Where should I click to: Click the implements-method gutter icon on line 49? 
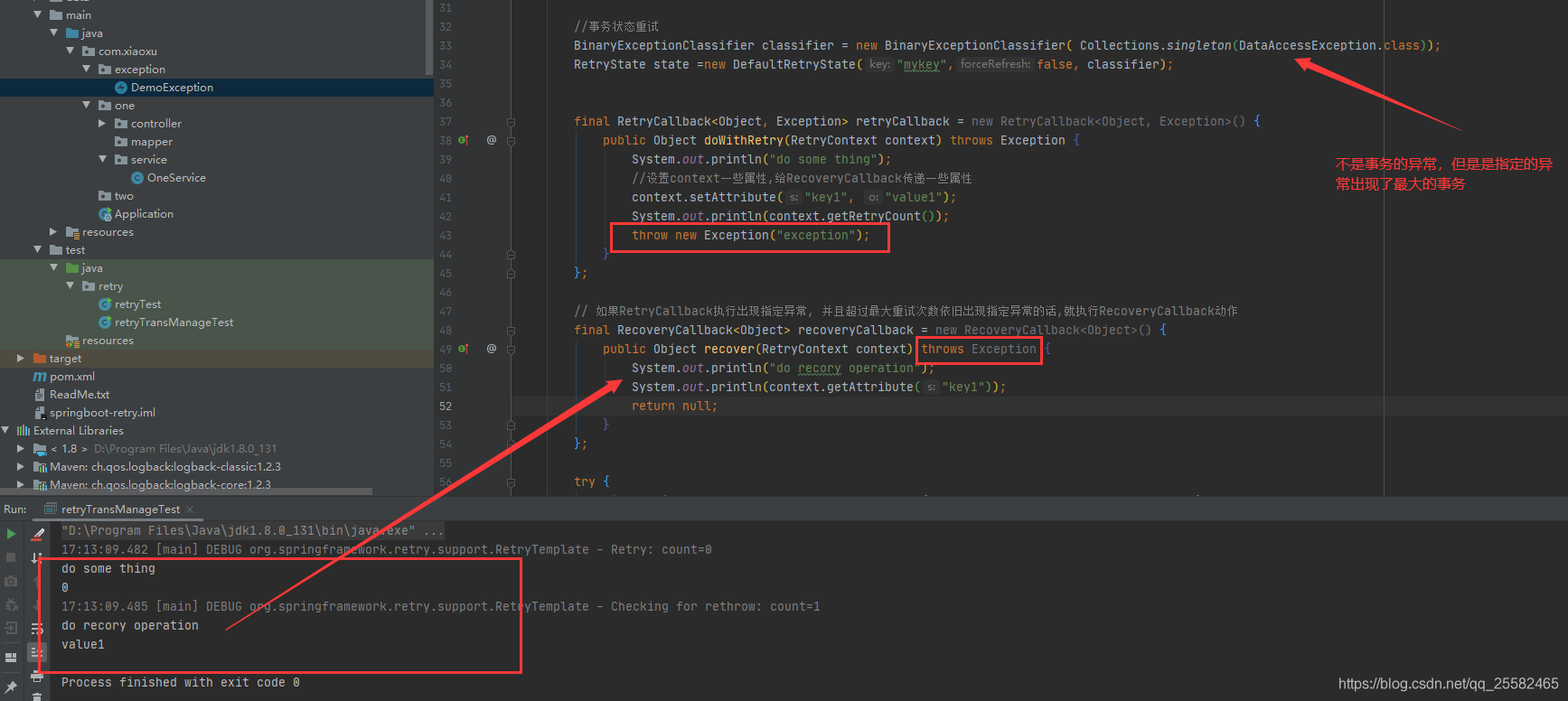(464, 349)
